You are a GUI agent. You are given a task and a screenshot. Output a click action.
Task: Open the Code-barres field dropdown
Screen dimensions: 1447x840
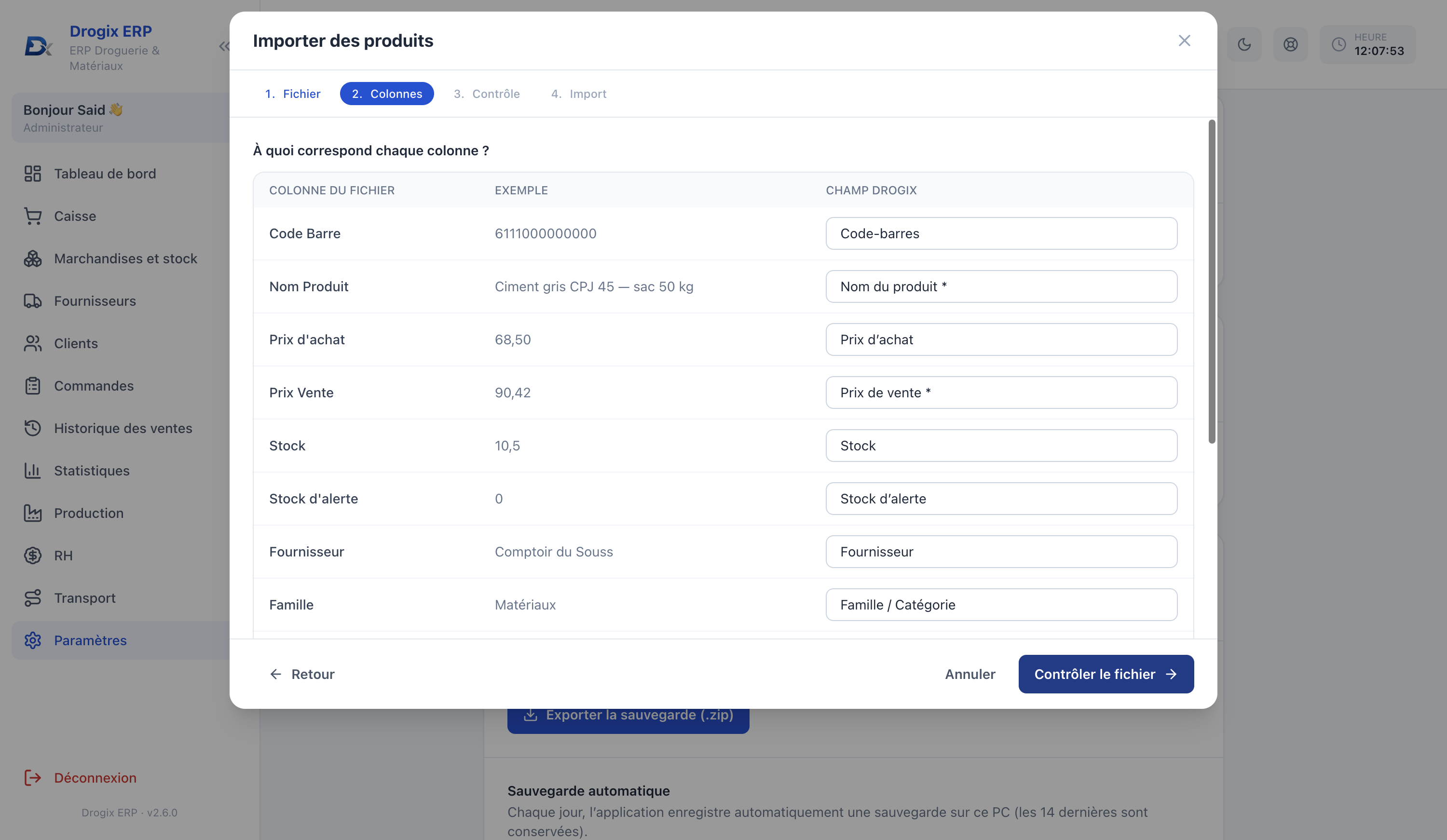point(1001,234)
